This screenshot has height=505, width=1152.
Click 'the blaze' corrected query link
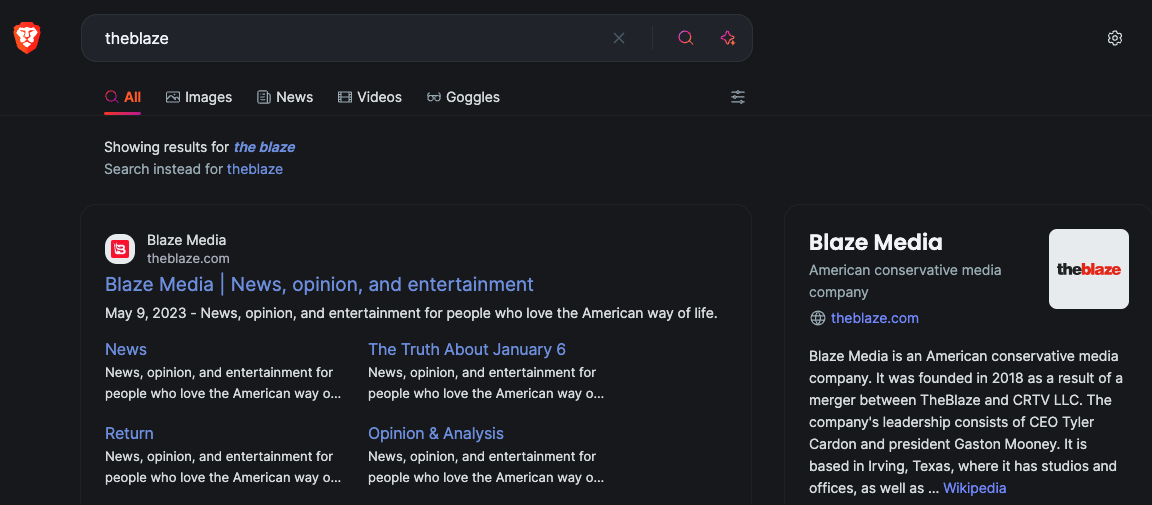(264, 147)
